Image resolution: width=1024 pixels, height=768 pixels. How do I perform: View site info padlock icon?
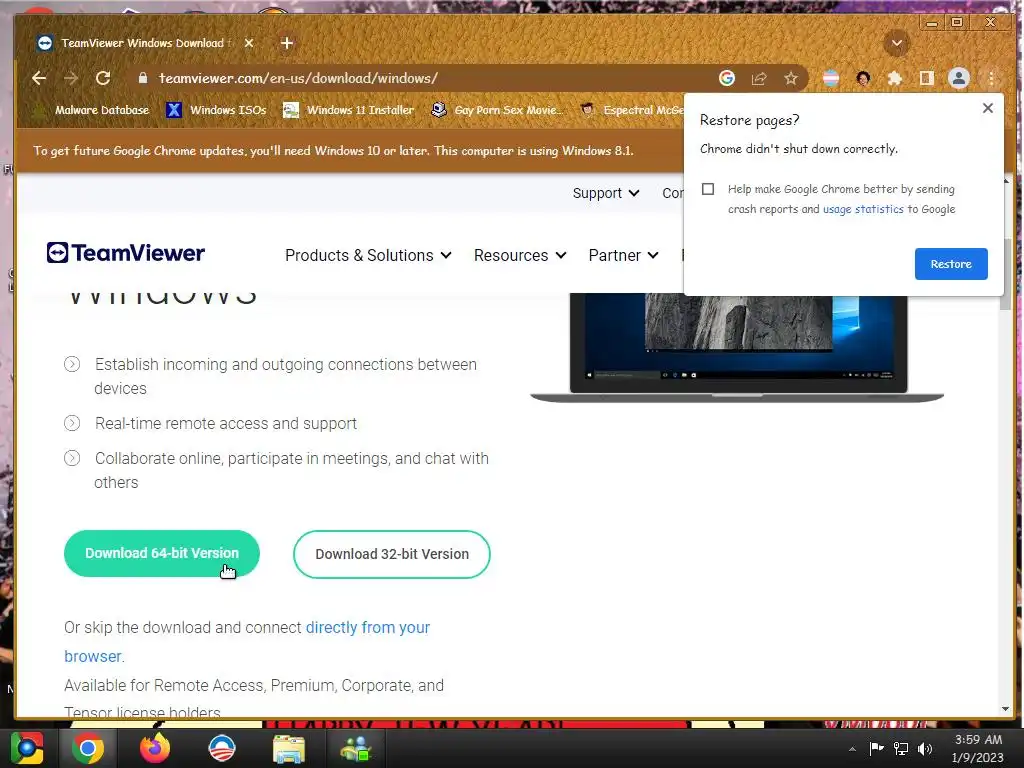(x=142, y=78)
